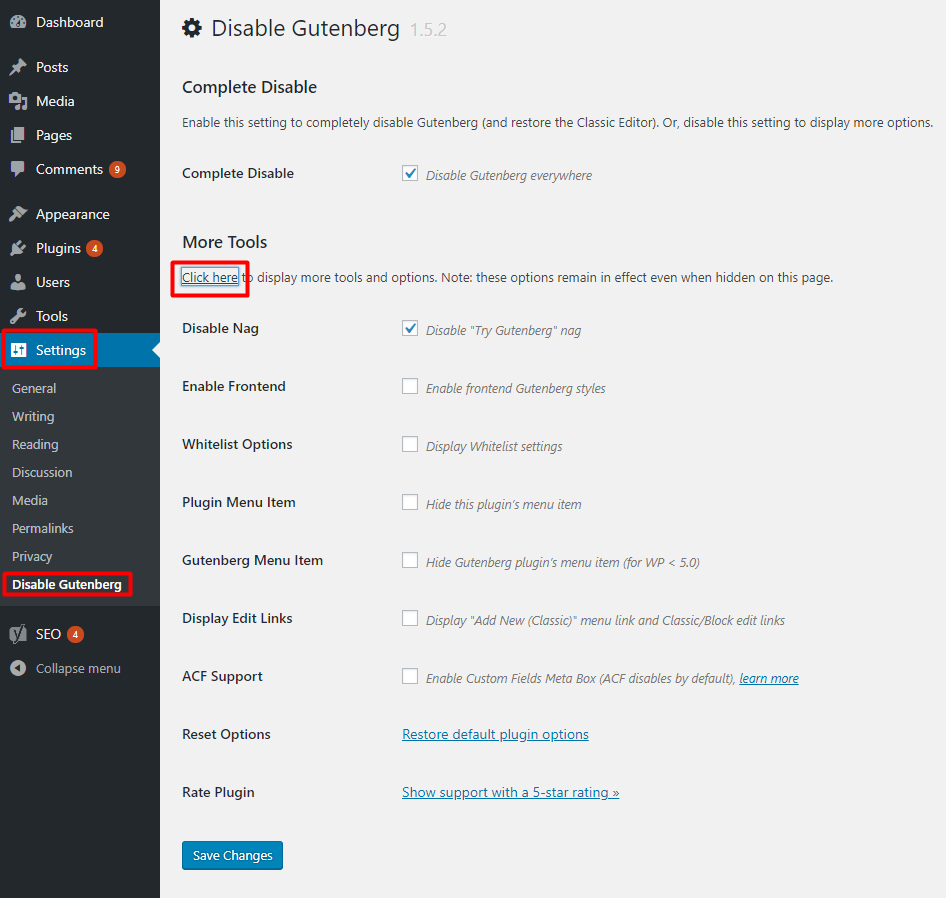Click the Posts pushpin icon
Viewport: 946px width, 898px height.
pos(18,67)
